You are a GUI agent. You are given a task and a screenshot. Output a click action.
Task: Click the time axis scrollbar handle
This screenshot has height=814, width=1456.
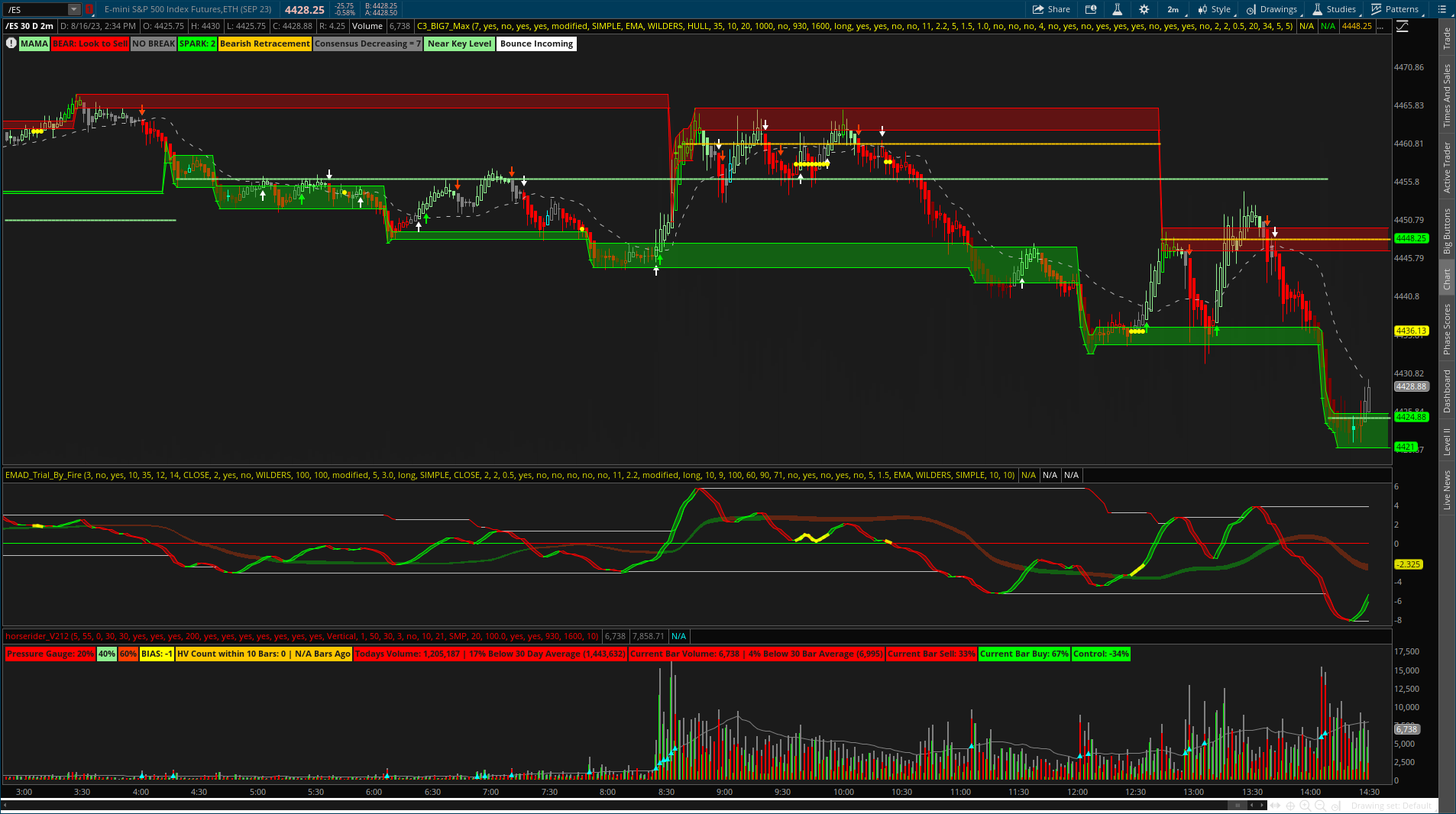click(1238, 806)
